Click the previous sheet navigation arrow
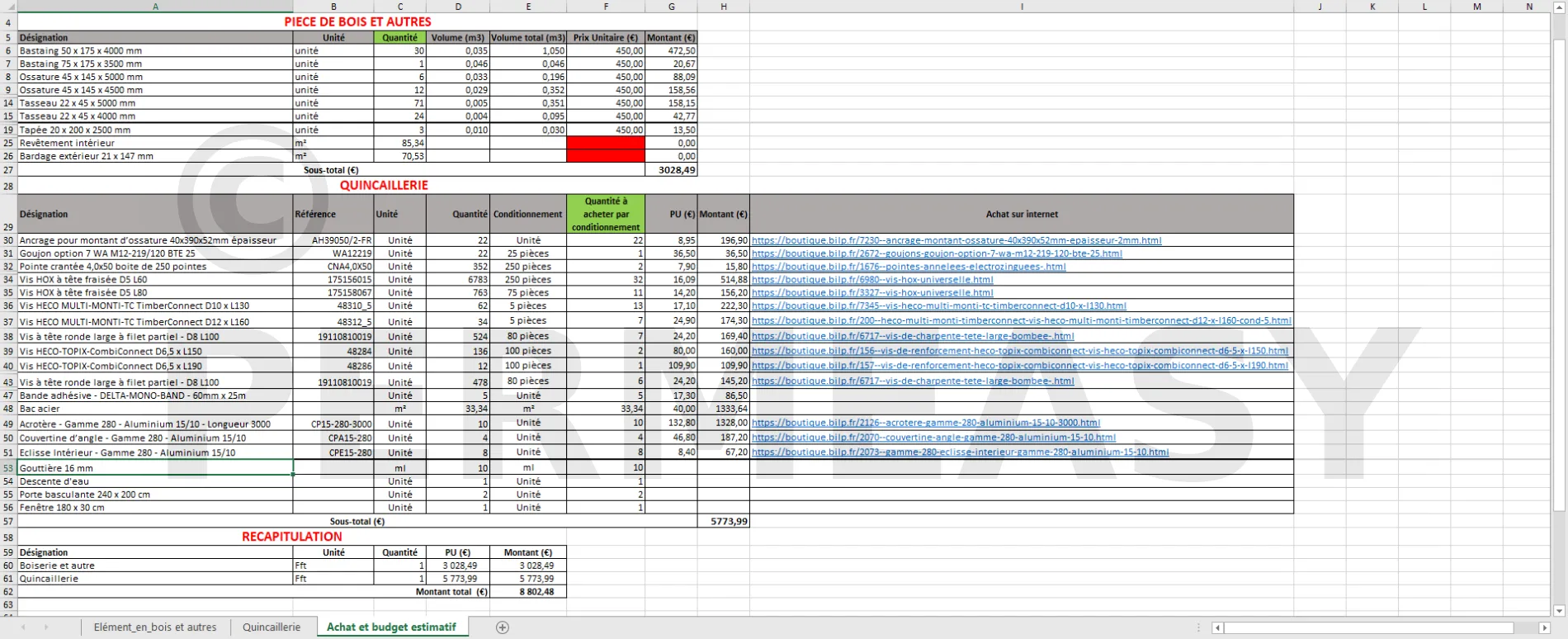1568x639 pixels. (23, 627)
